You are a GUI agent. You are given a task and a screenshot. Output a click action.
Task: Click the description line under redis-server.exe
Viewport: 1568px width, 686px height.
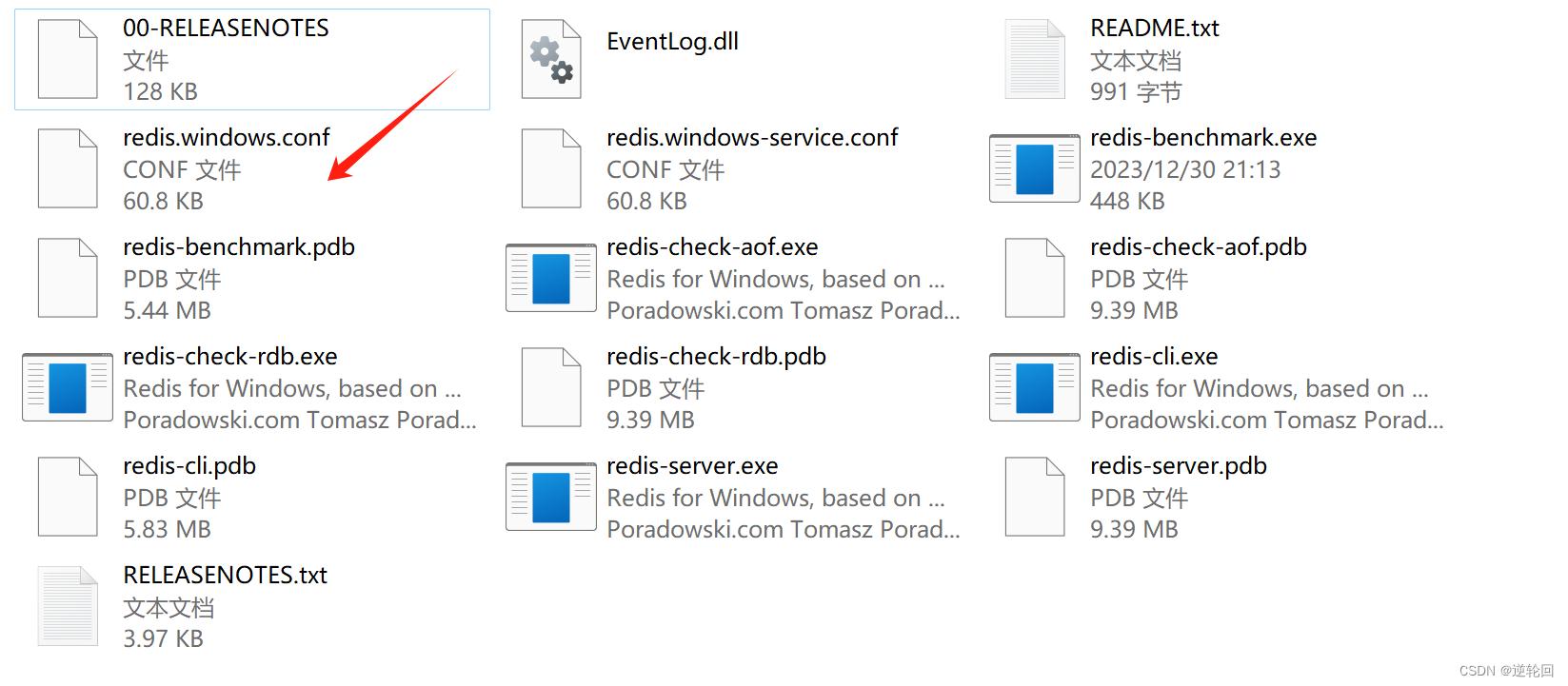[776, 499]
